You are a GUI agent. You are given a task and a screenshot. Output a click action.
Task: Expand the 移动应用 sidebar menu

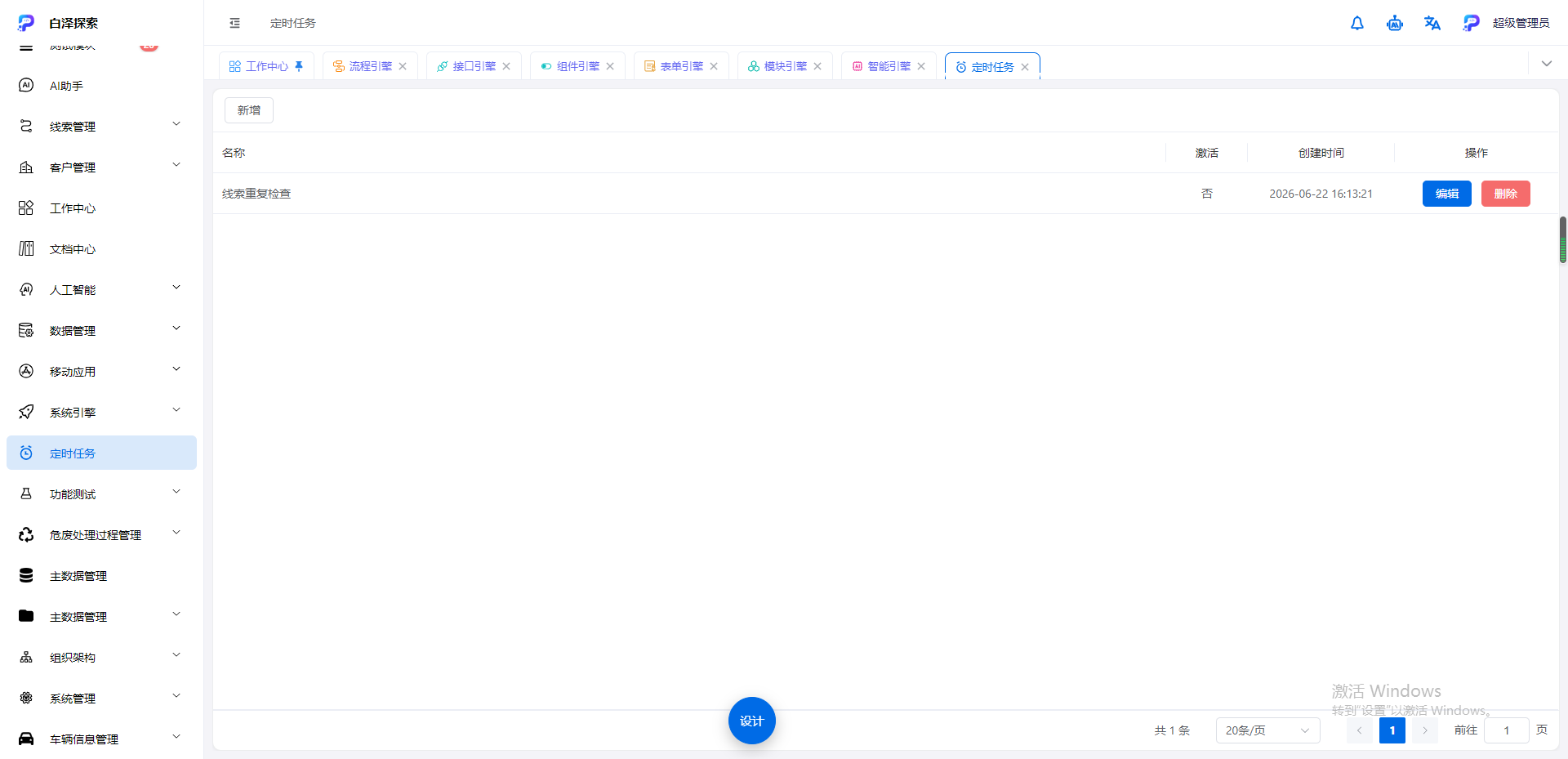pos(101,372)
